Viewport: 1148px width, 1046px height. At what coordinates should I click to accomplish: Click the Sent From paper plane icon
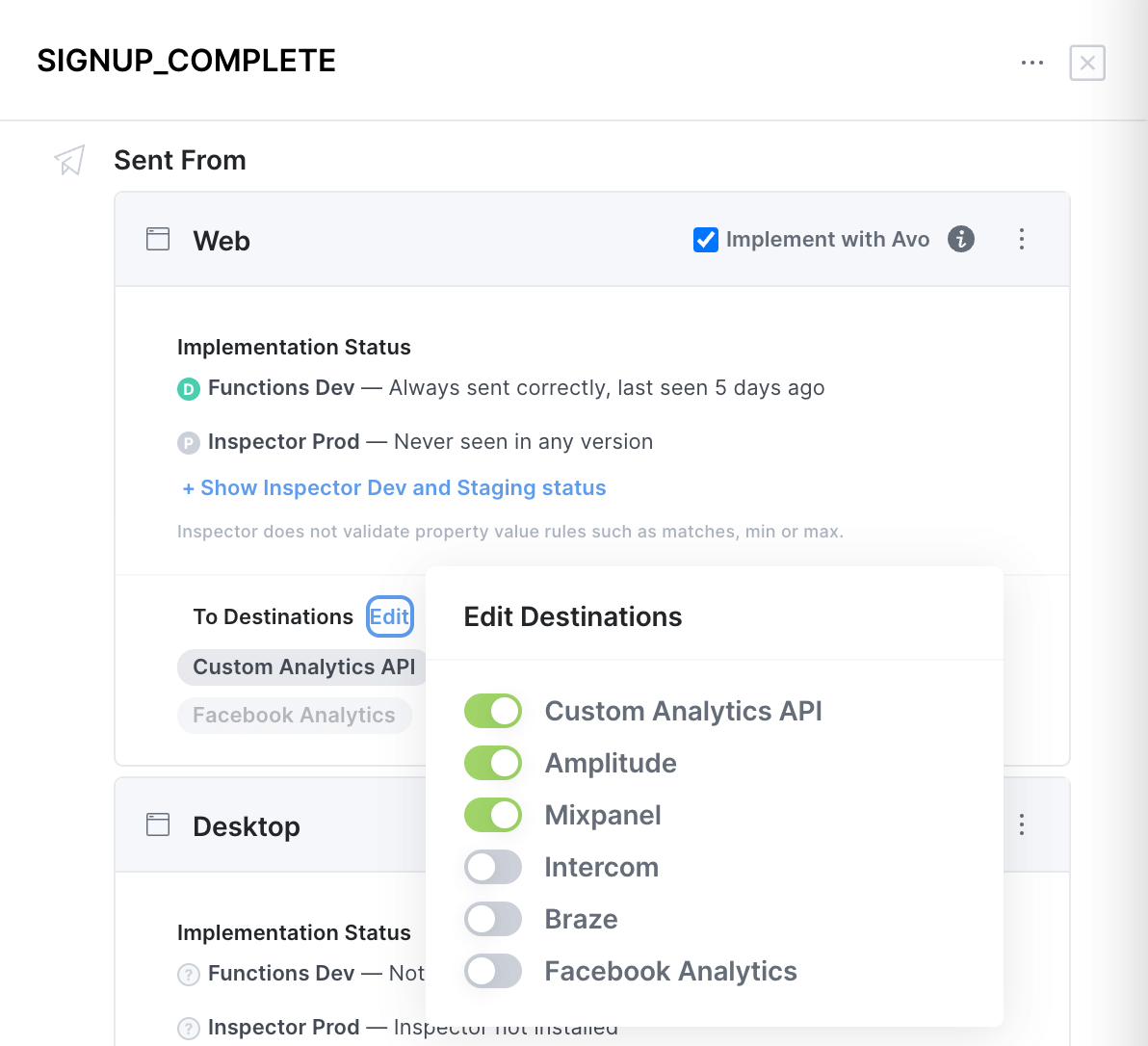(67, 160)
